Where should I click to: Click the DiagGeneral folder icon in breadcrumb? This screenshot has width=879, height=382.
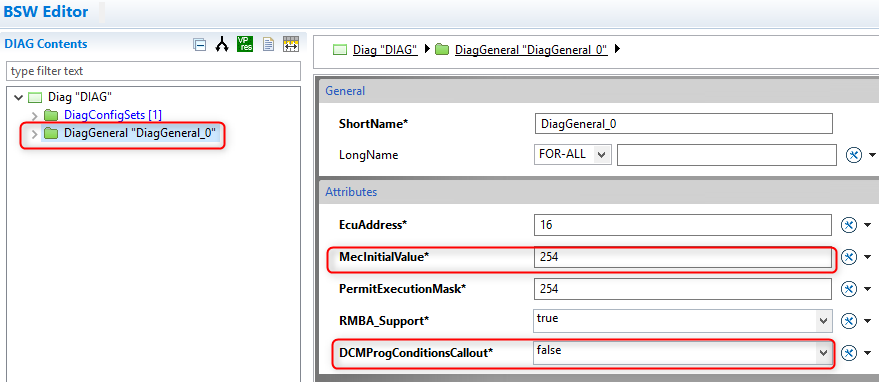pos(442,49)
